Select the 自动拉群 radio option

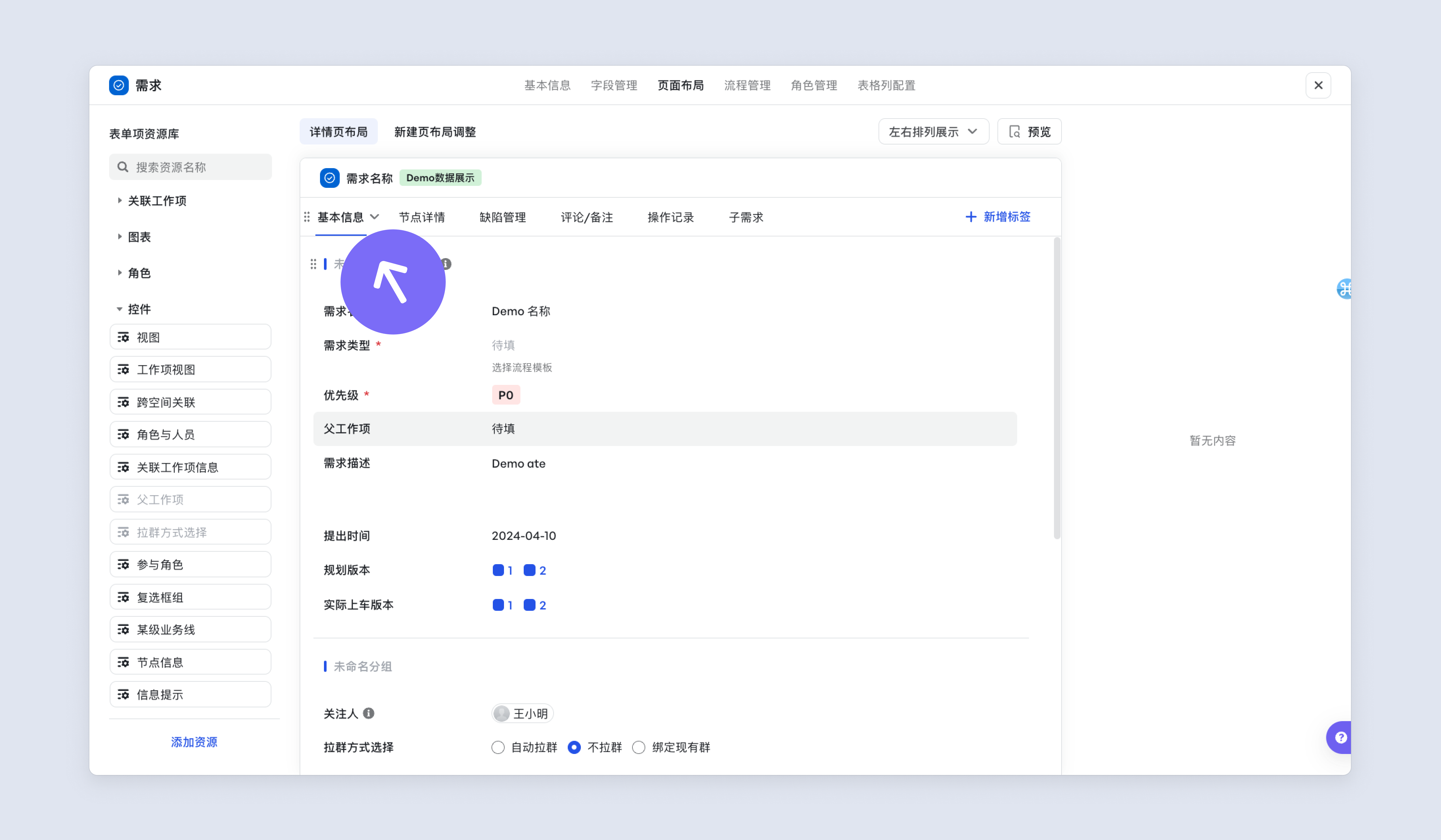(x=497, y=747)
